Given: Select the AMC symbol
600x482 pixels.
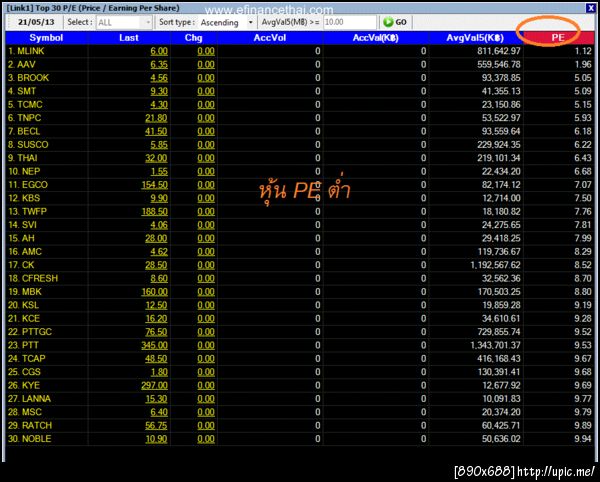Looking at the screenshot, I should coord(32,252).
